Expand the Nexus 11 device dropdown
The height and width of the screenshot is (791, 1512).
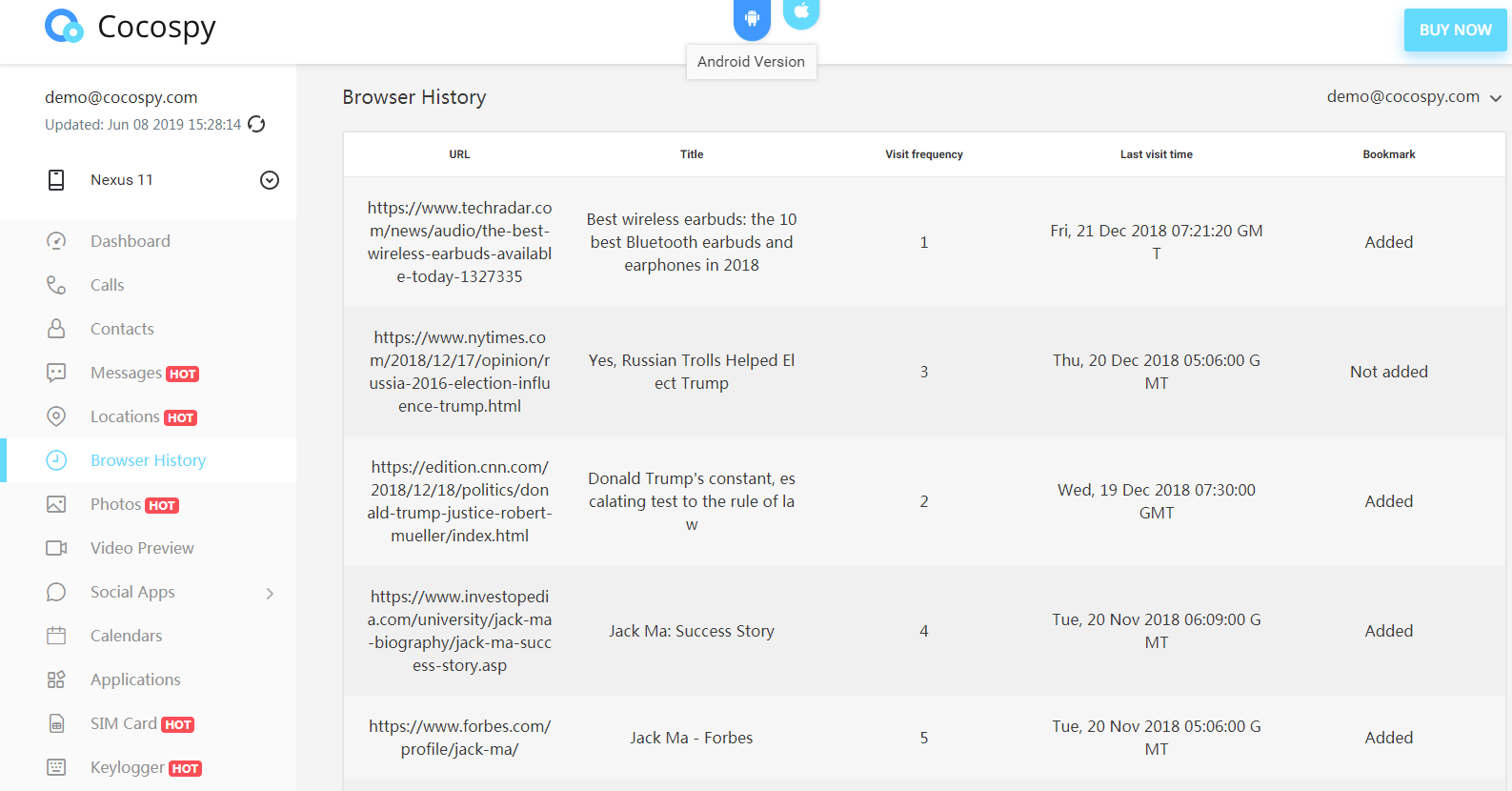[x=270, y=180]
